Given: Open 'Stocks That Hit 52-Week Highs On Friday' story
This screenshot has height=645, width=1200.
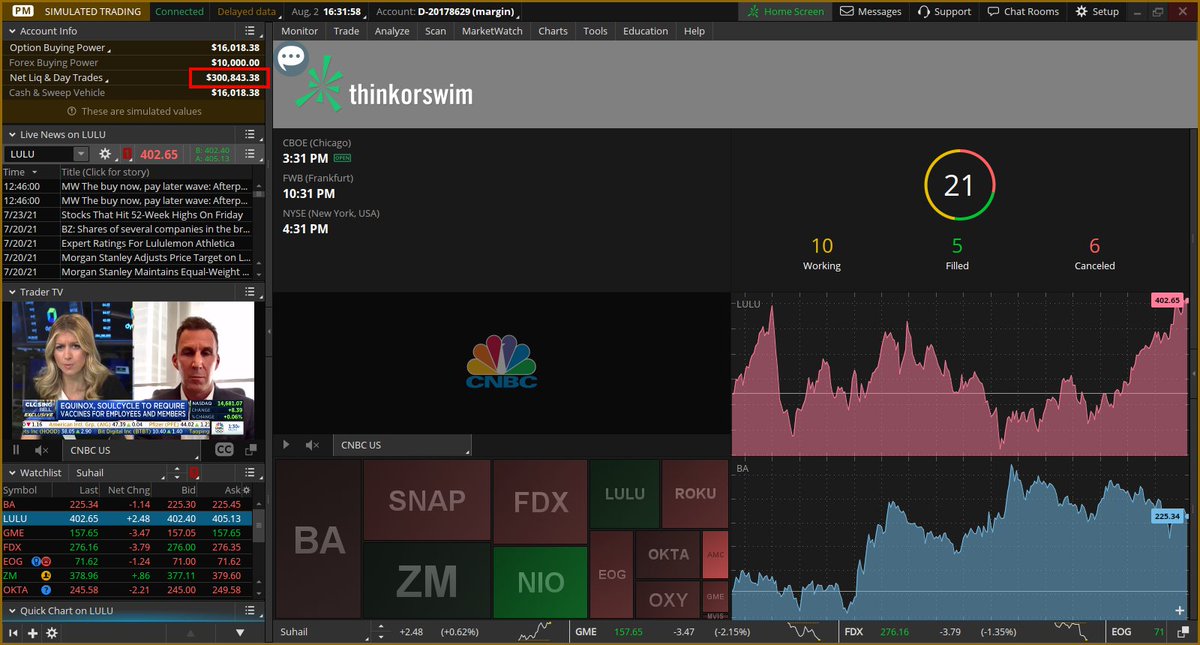Looking at the screenshot, I should point(152,215).
